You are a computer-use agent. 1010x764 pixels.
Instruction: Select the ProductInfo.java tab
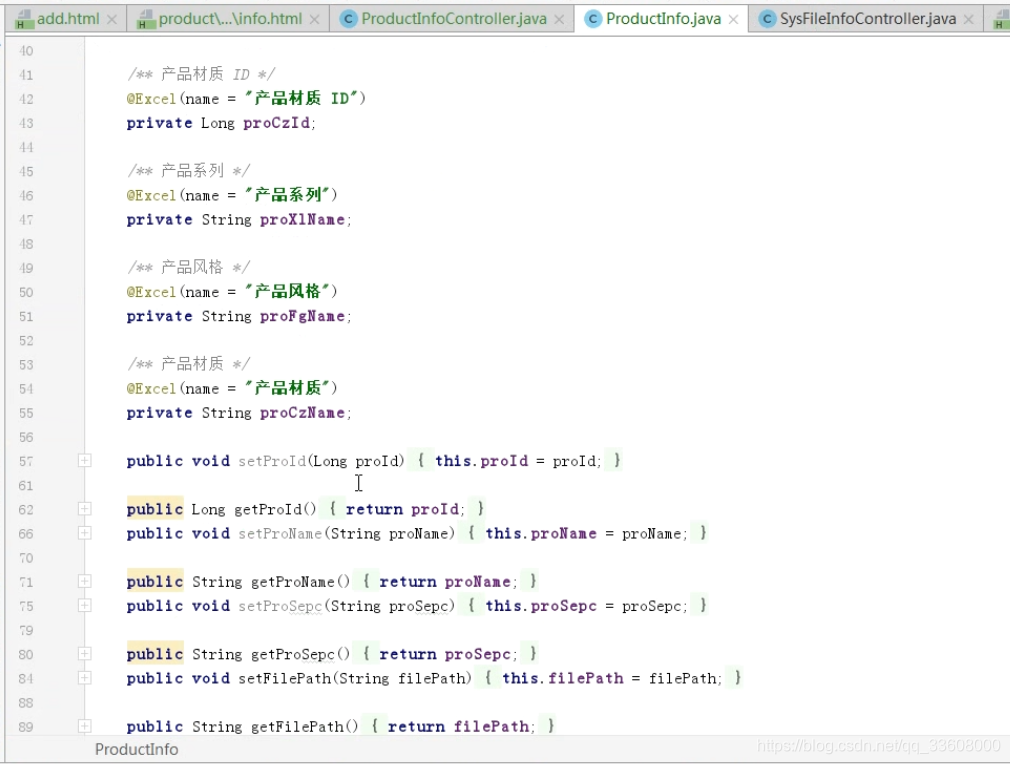pos(663,19)
